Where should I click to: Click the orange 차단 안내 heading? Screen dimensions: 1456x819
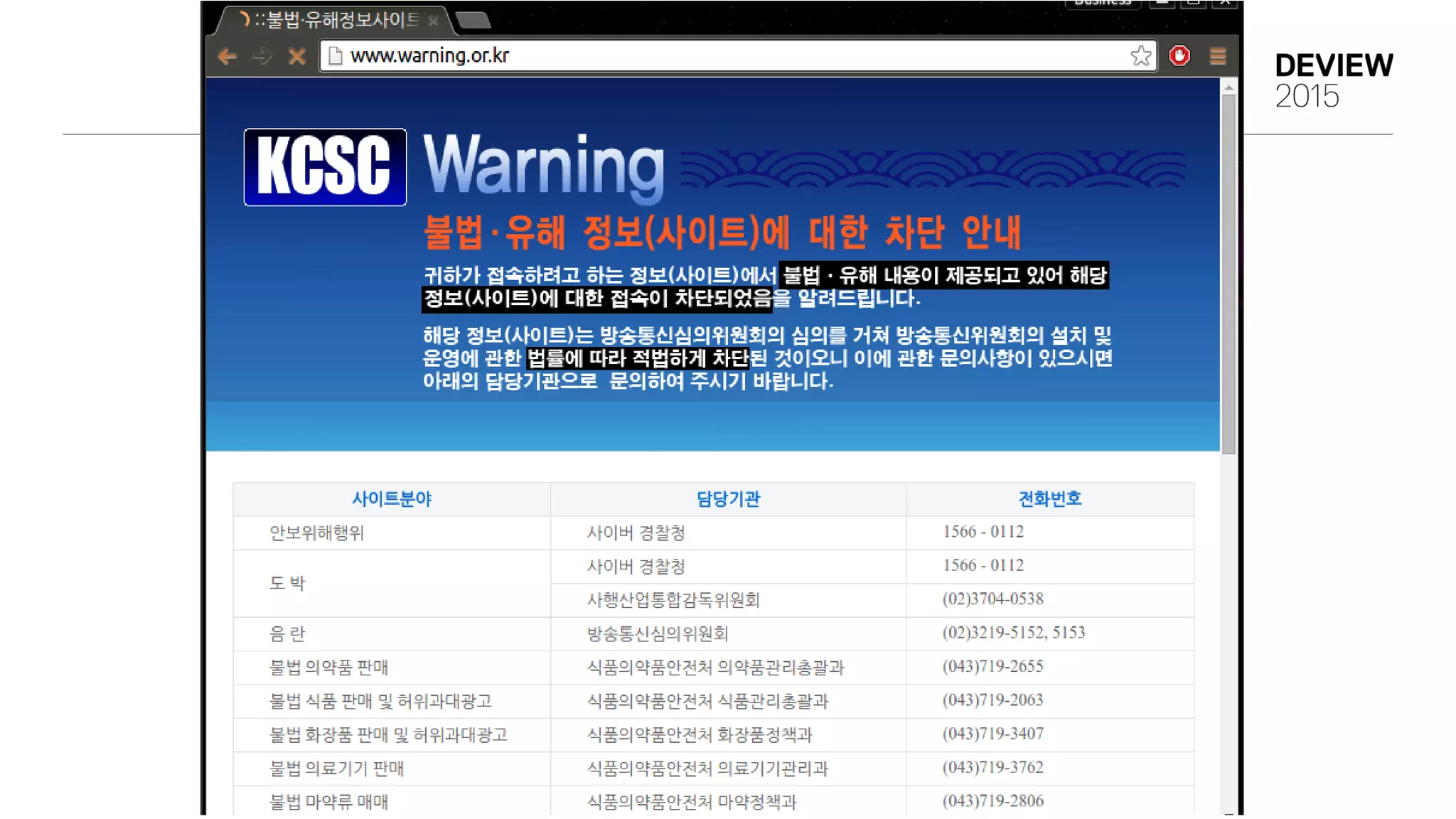[x=722, y=232]
